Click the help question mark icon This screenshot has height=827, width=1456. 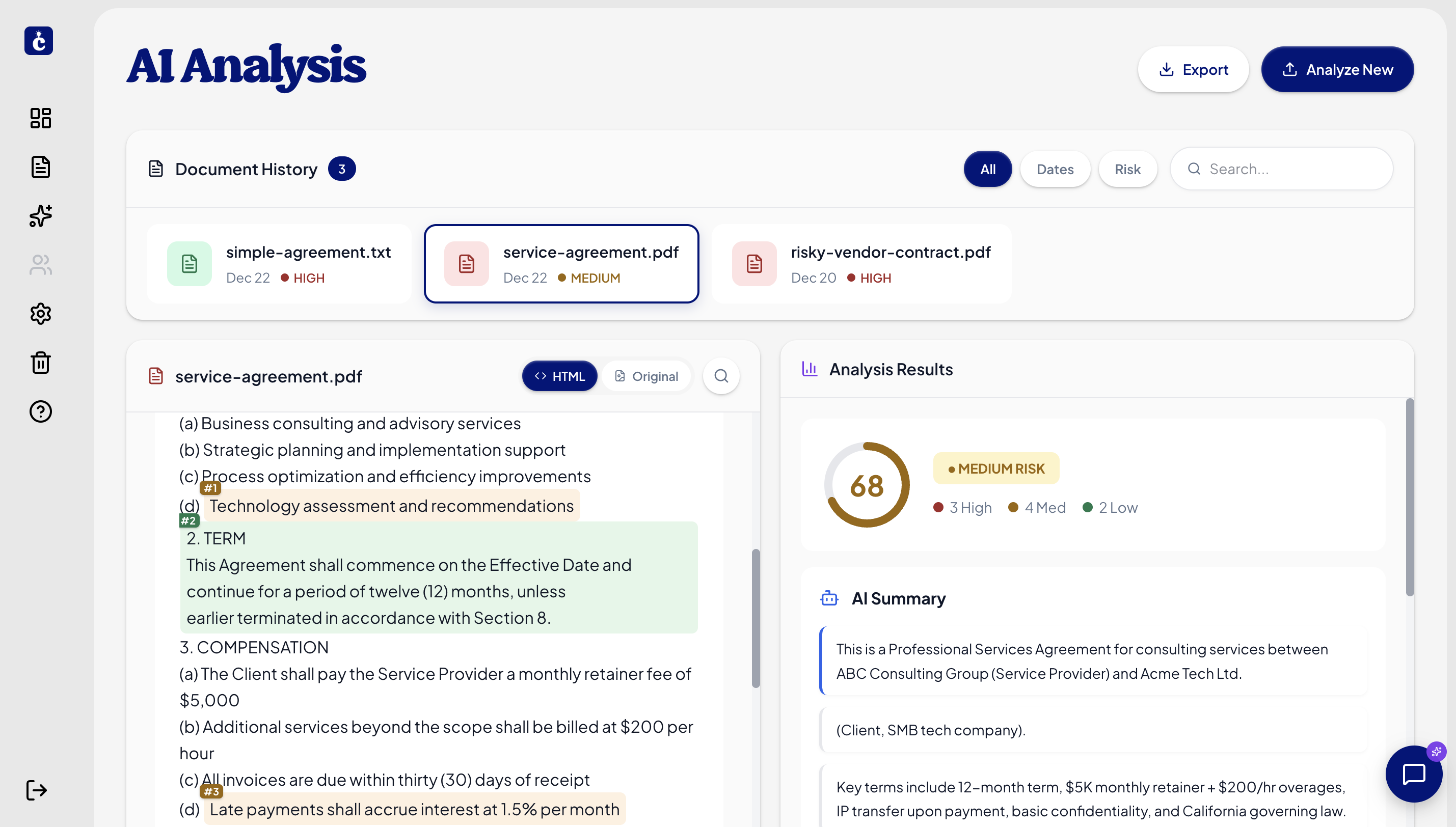point(40,411)
